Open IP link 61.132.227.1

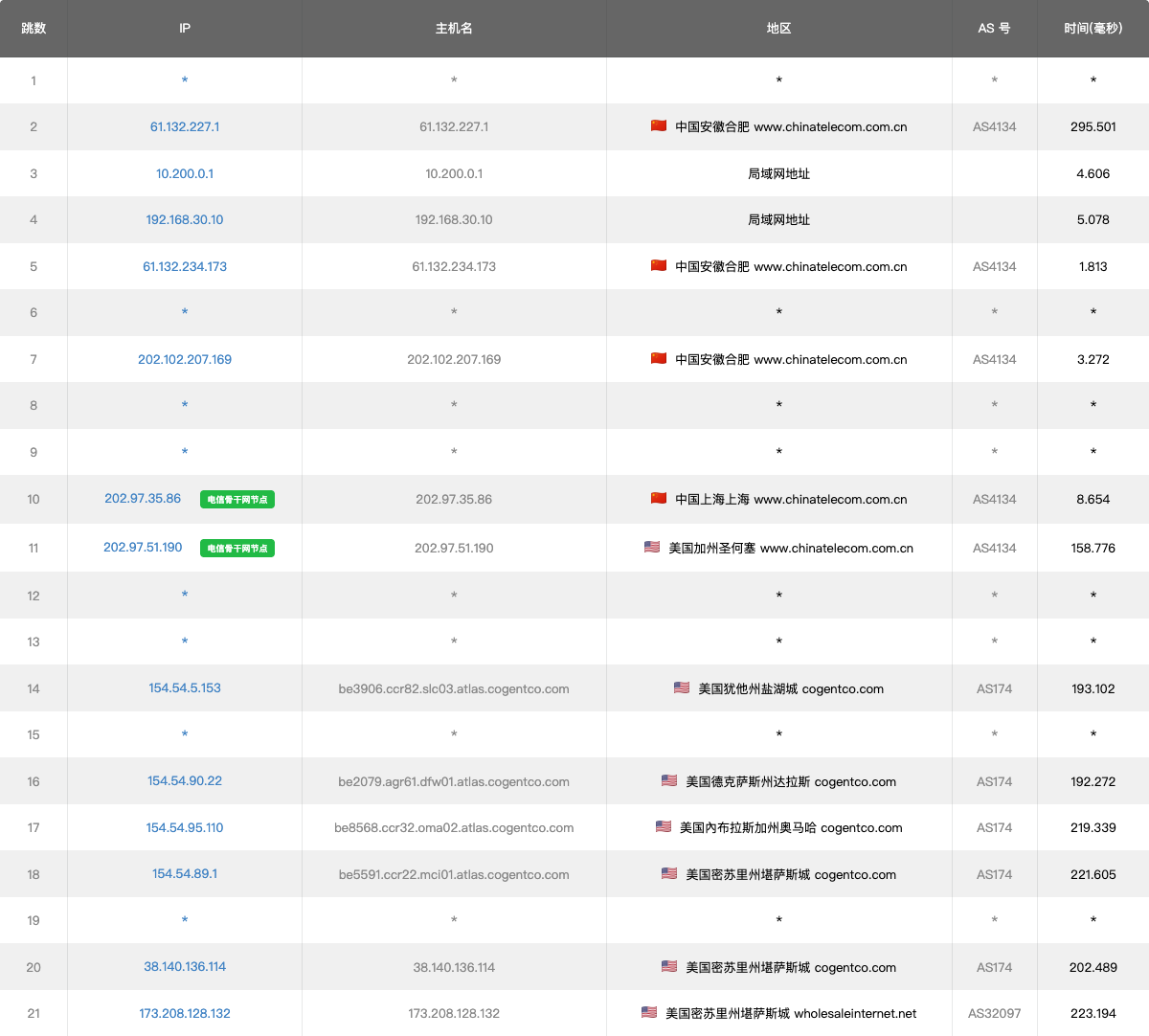coord(185,126)
